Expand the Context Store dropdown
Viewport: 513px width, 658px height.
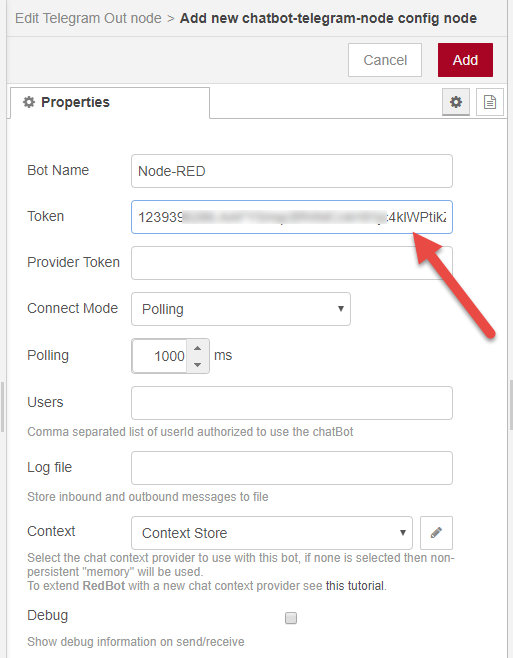point(272,533)
